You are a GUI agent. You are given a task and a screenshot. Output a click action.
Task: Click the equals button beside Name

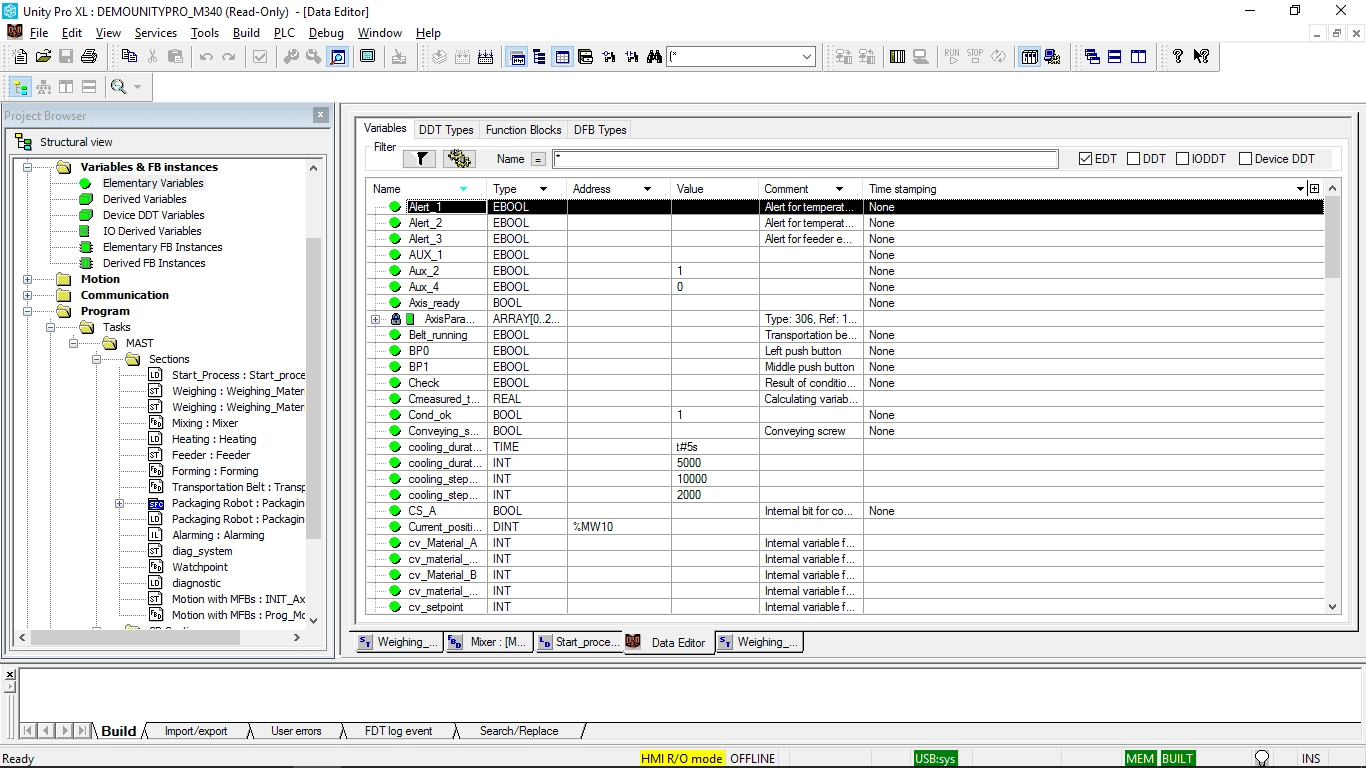[538, 159]
